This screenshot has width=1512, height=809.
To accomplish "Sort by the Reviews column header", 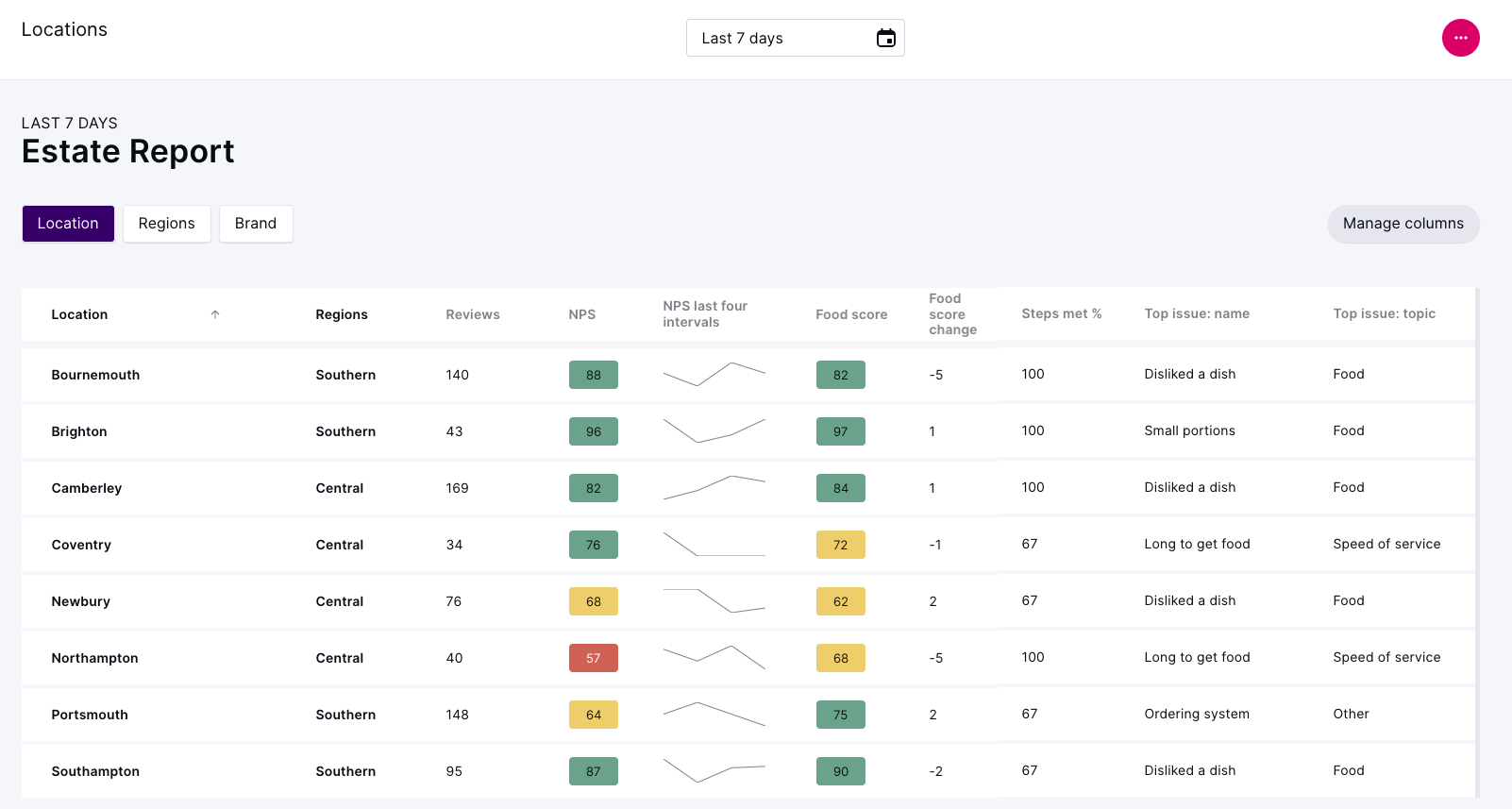I will (x=473, y=314).
